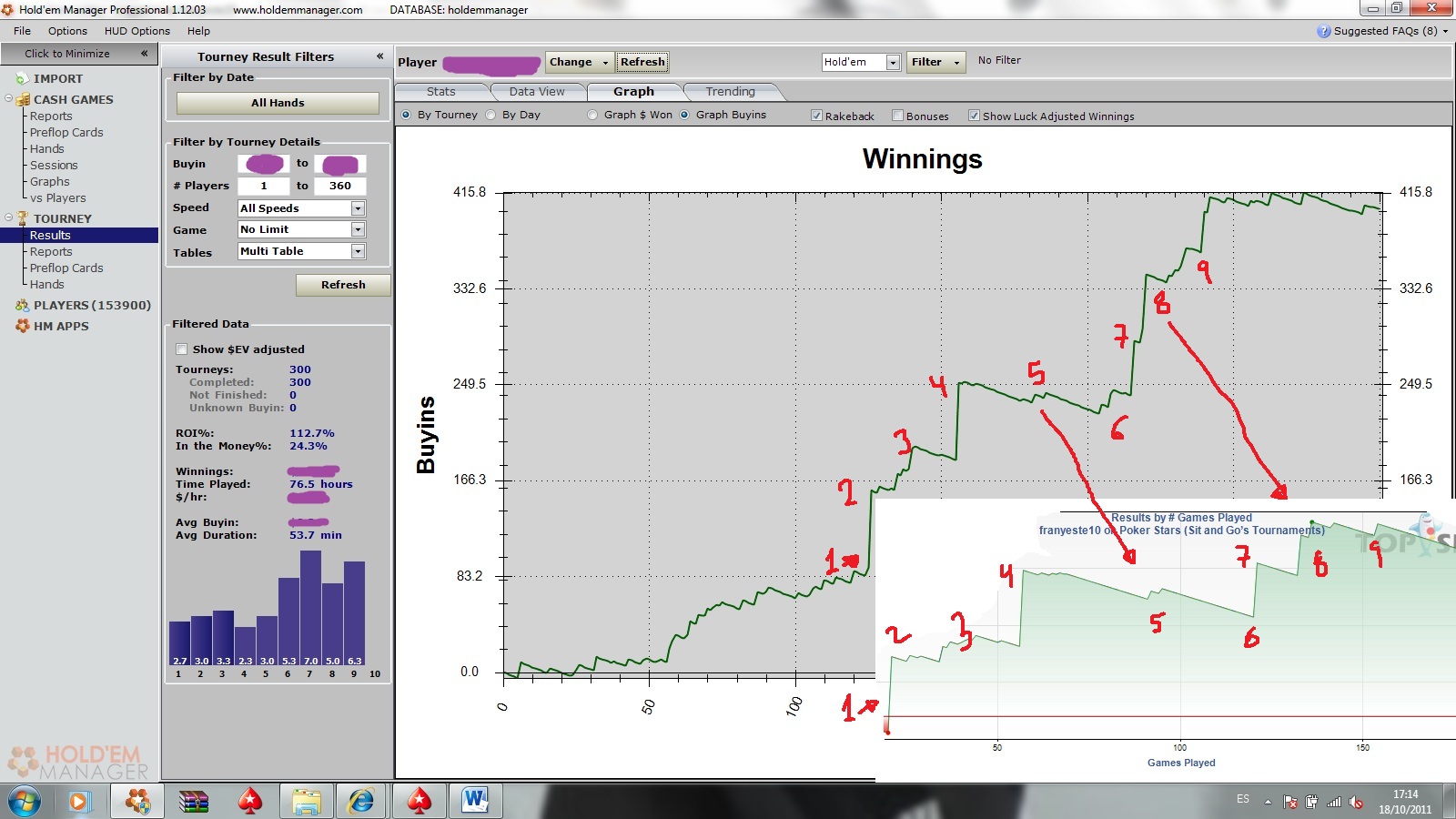Open Windows Explorer folder taskbar icon
1456x819 pixels.
coord(307,802)
